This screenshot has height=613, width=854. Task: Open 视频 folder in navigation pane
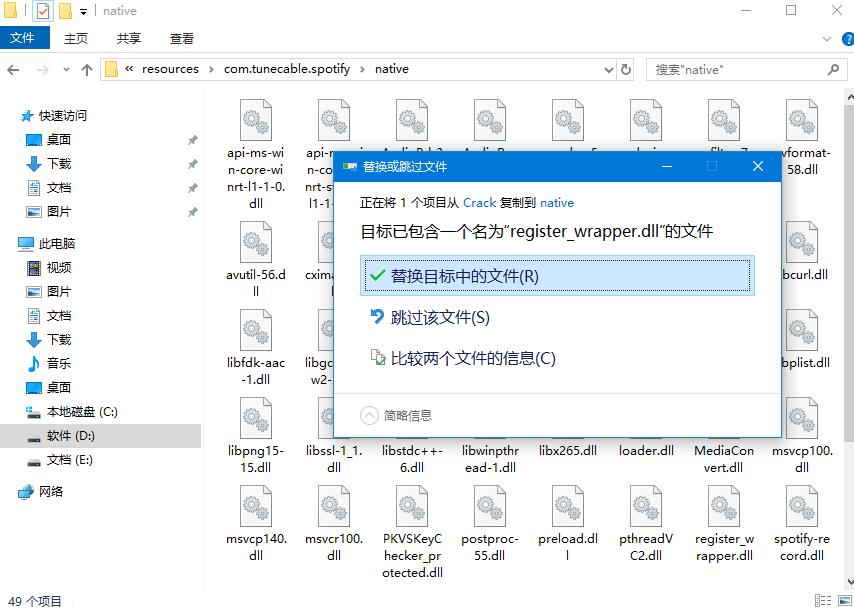[x=58, y=267]
